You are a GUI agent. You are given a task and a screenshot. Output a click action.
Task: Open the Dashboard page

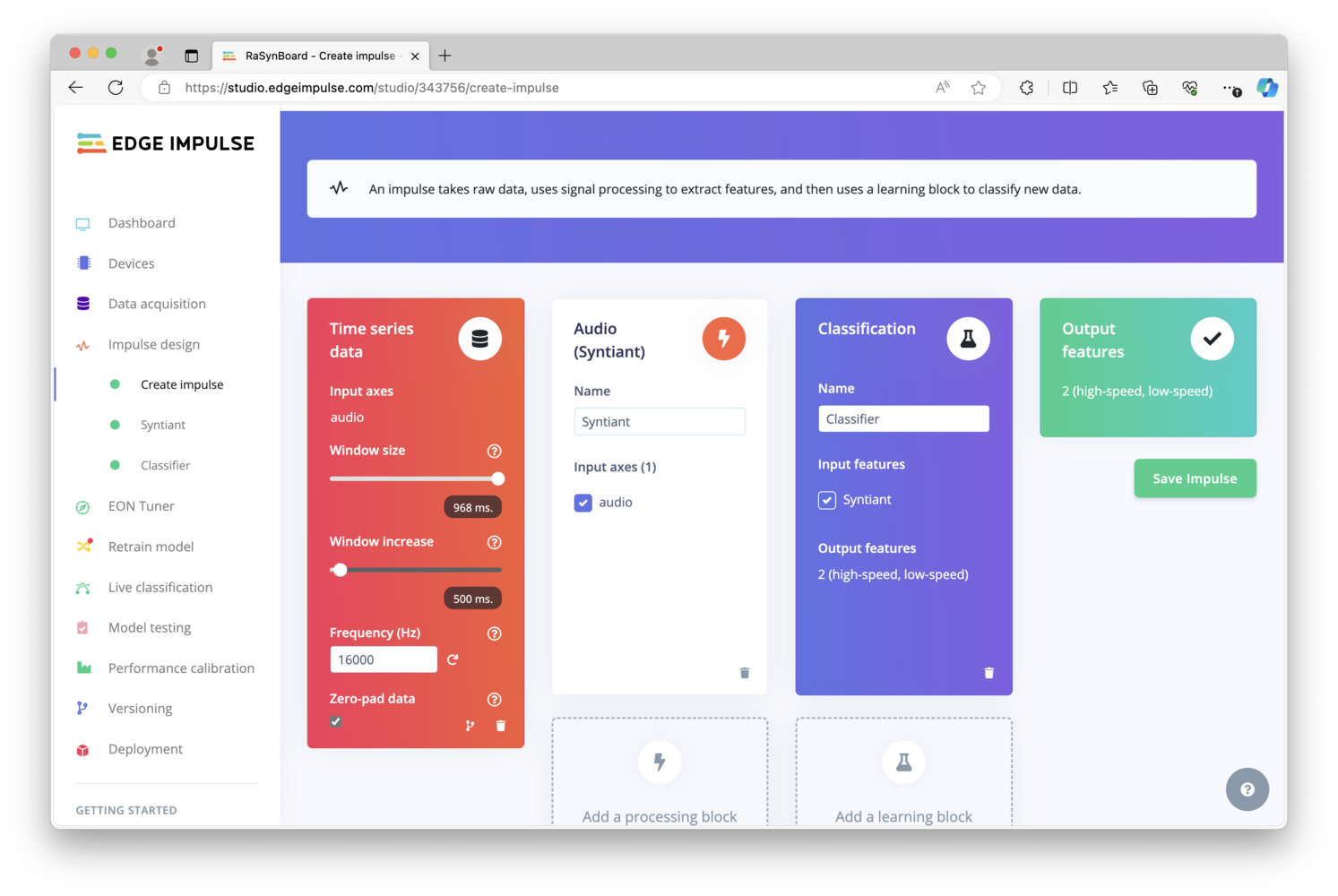point(142,223)
